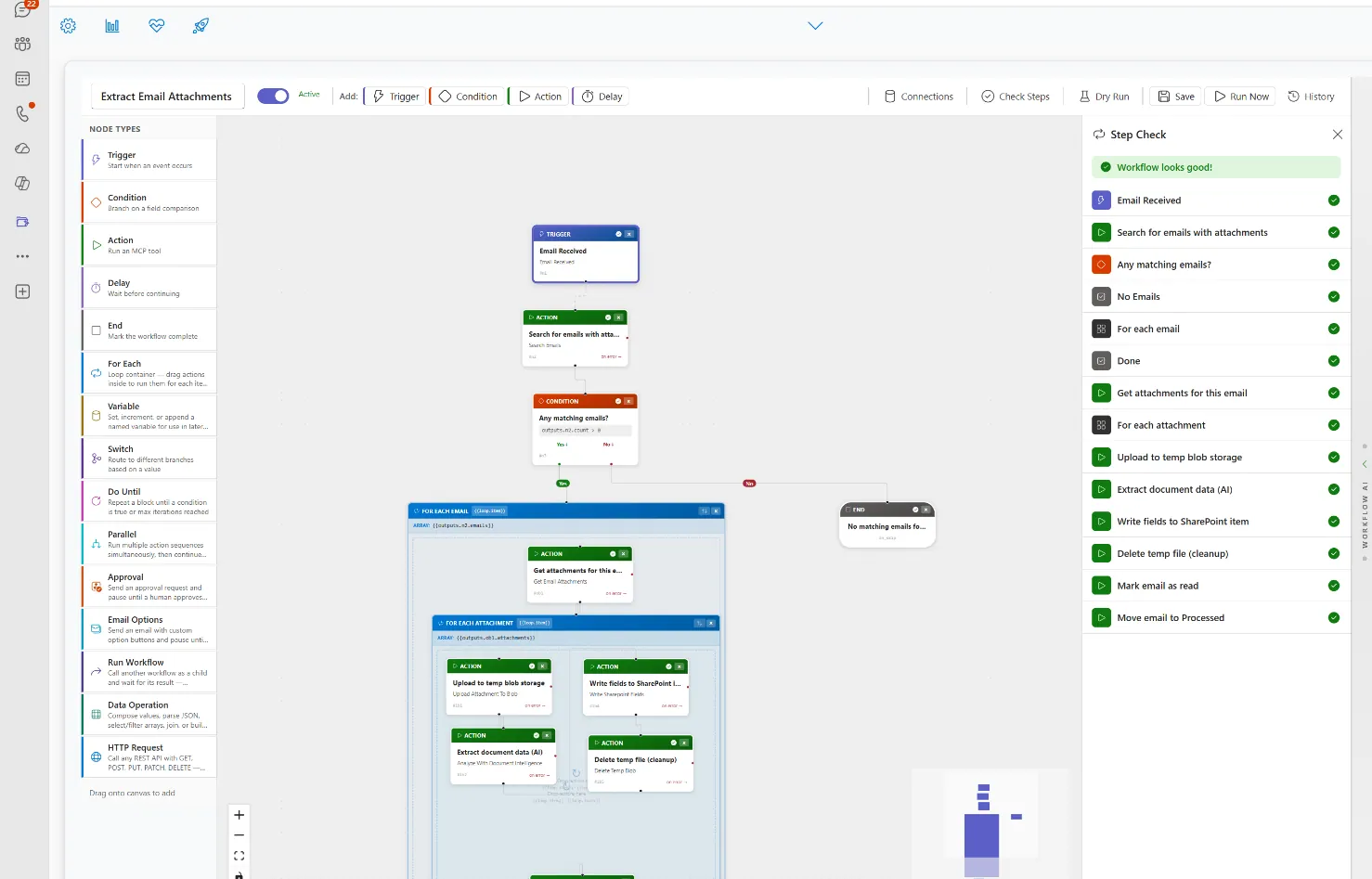This screenshot has height=879, width=1372.
Task: Click the canvas minimap
Action: [x=990, y=823]
